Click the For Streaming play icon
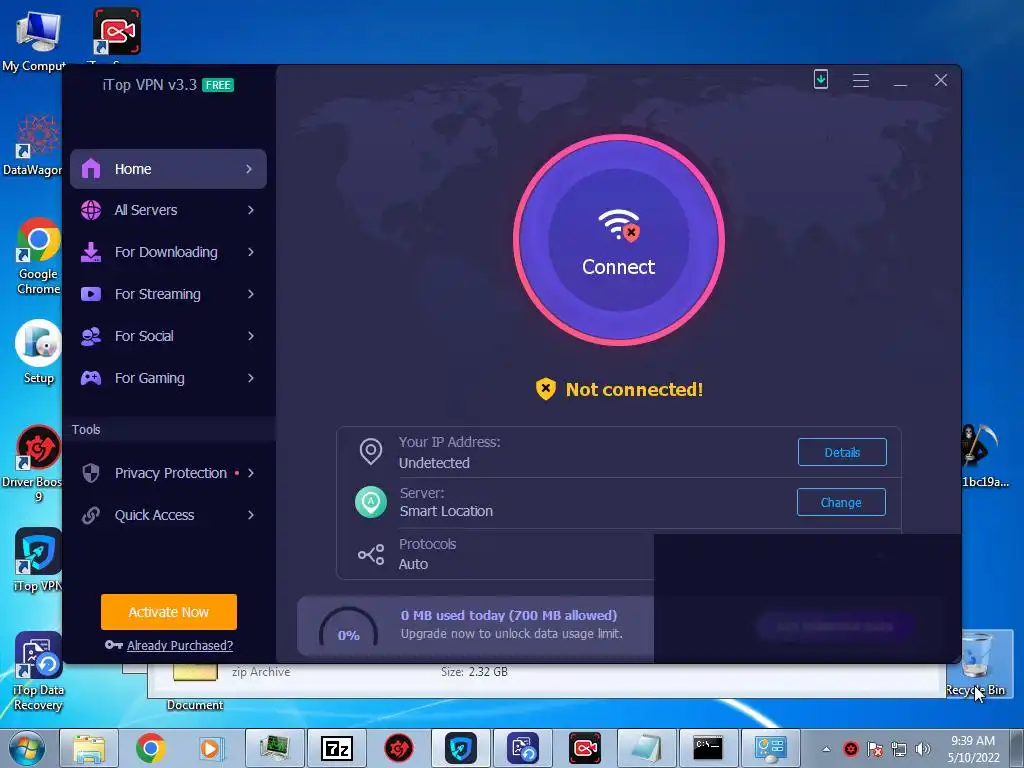 tap(91, 294)
